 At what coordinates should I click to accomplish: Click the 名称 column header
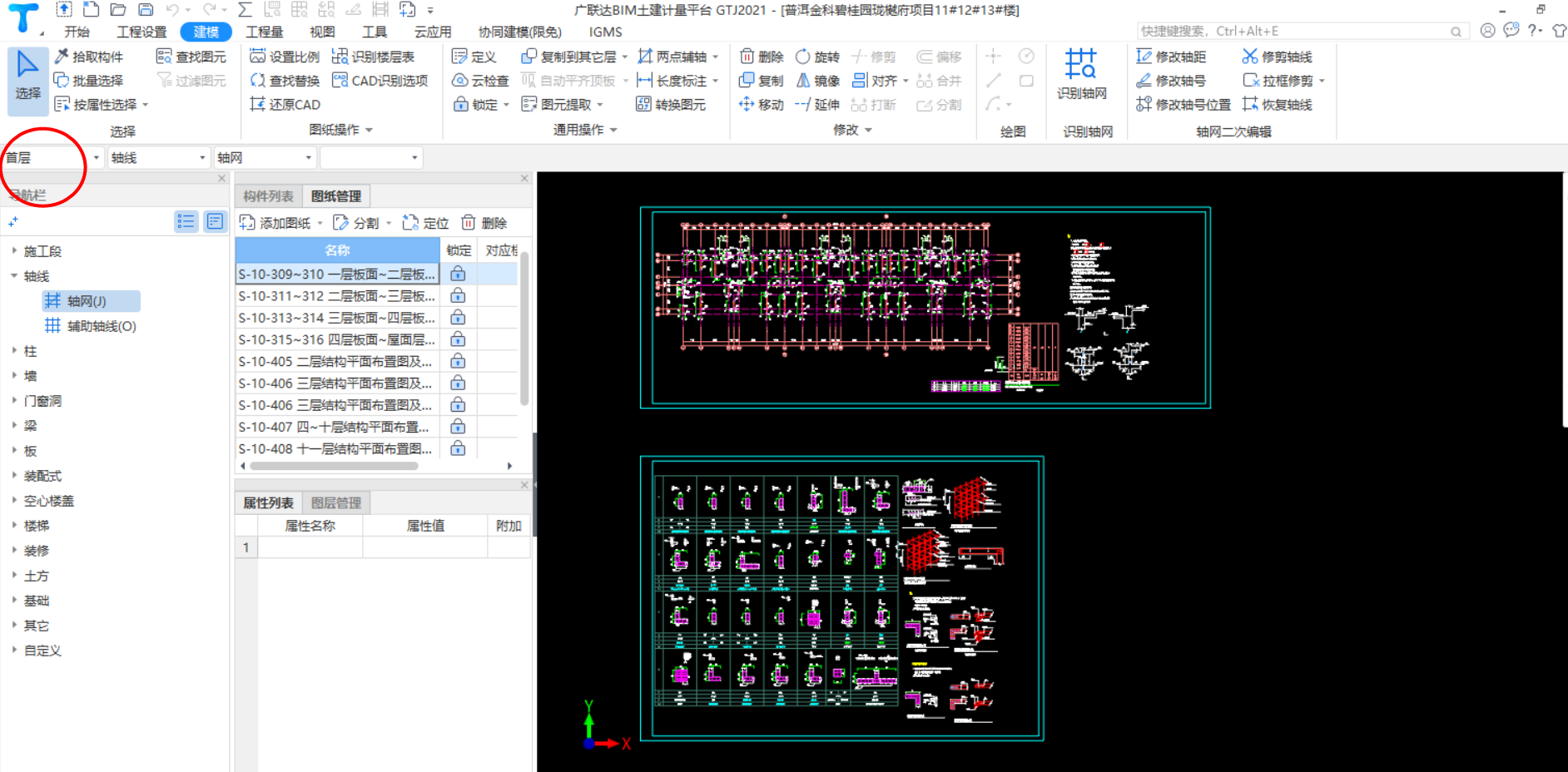point(337,250)
